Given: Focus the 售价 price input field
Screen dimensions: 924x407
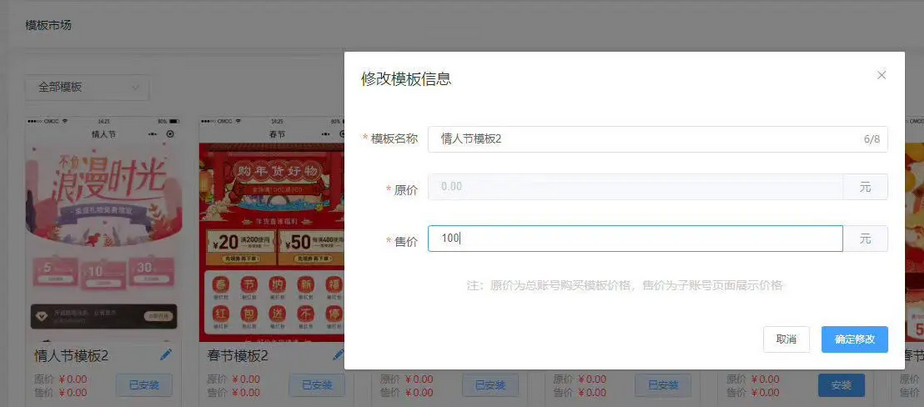Looking at the screenshot, I should coord(635,239).
